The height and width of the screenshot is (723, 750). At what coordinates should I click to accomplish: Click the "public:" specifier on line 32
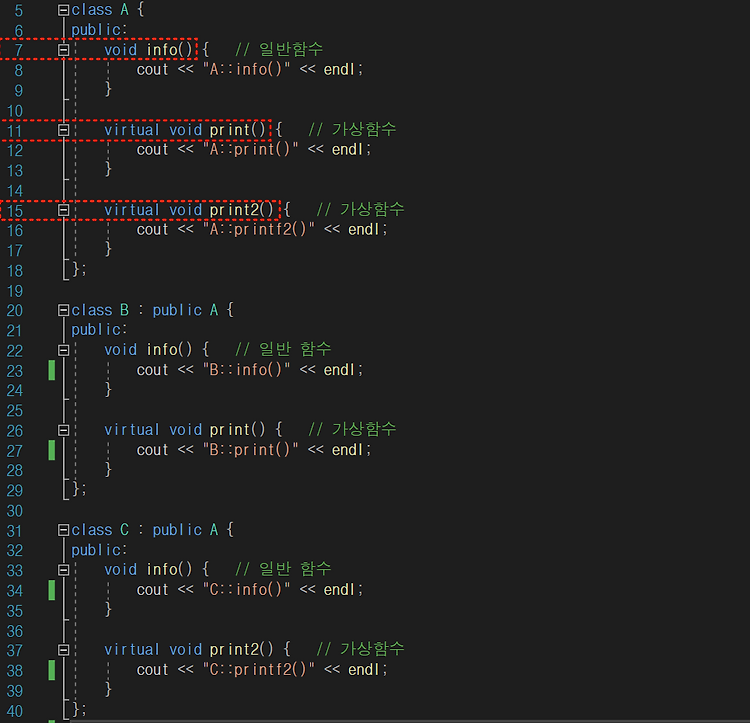[99, 550]
